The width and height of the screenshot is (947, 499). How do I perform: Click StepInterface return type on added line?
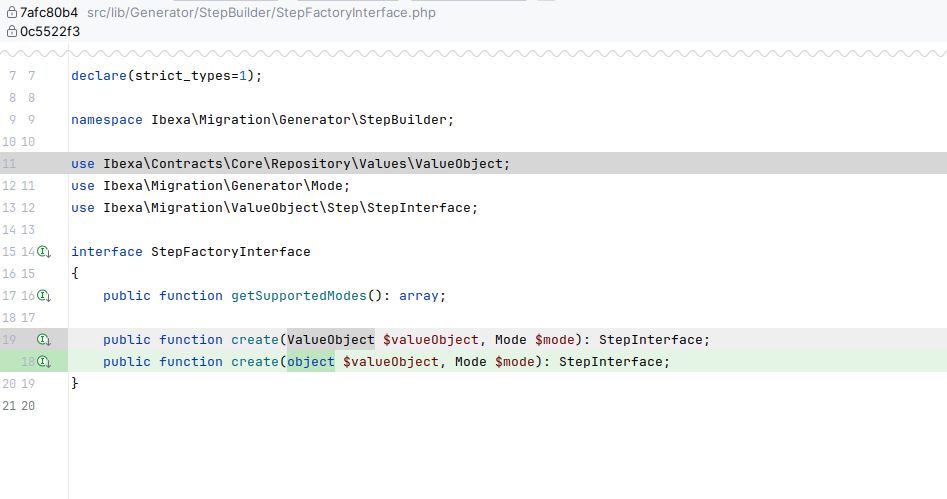click(610, 362)
